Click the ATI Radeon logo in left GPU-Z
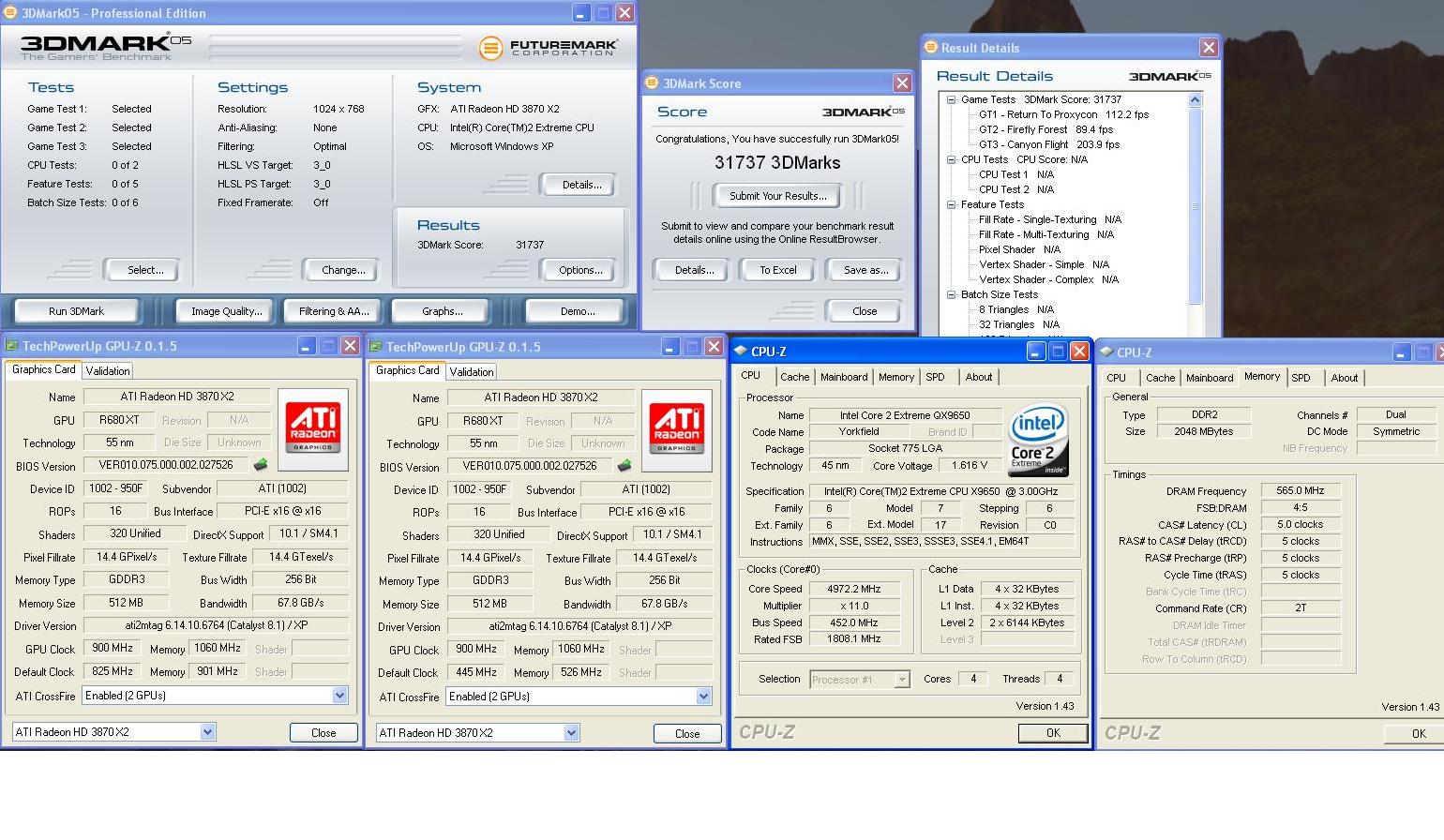The width and height of the screenshot is (1444, 840). pos(313,429)
